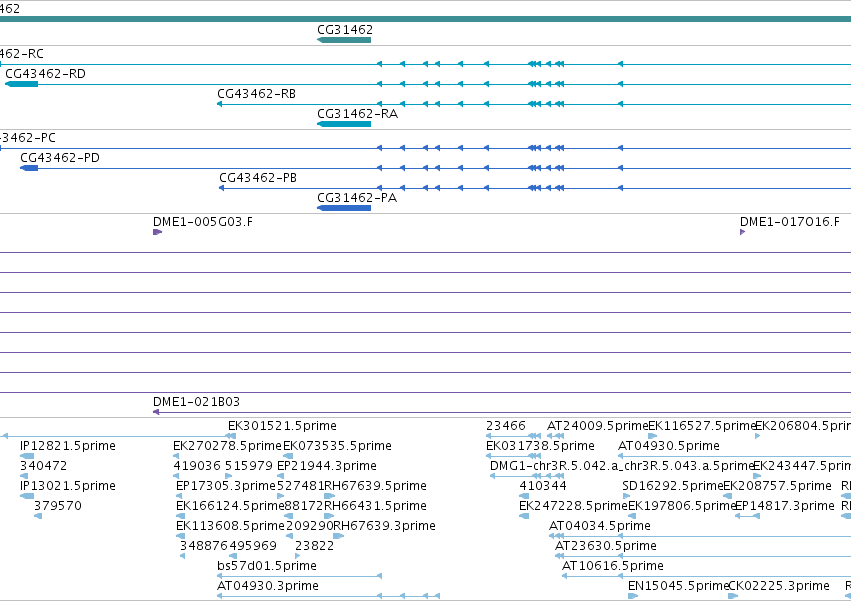
Task: Open the EK166124.5prime EST label
Action: (x=230, y=506)
